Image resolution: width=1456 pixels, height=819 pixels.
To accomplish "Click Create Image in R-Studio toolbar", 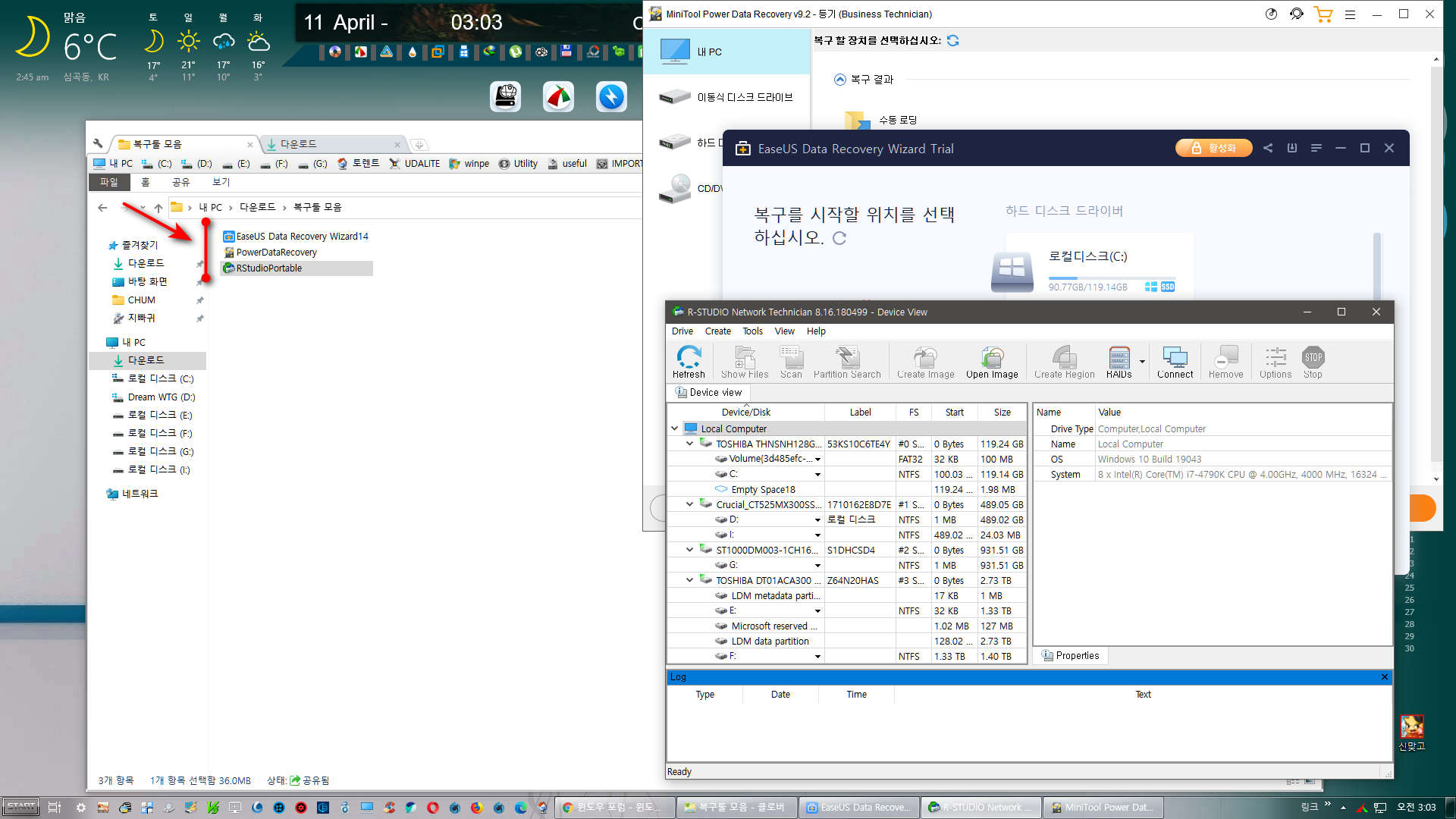I will (x=925, y=362).
